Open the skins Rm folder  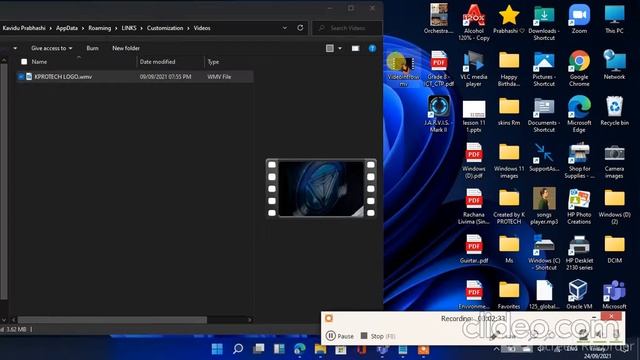pyautogui.click(x=509, y=111)
